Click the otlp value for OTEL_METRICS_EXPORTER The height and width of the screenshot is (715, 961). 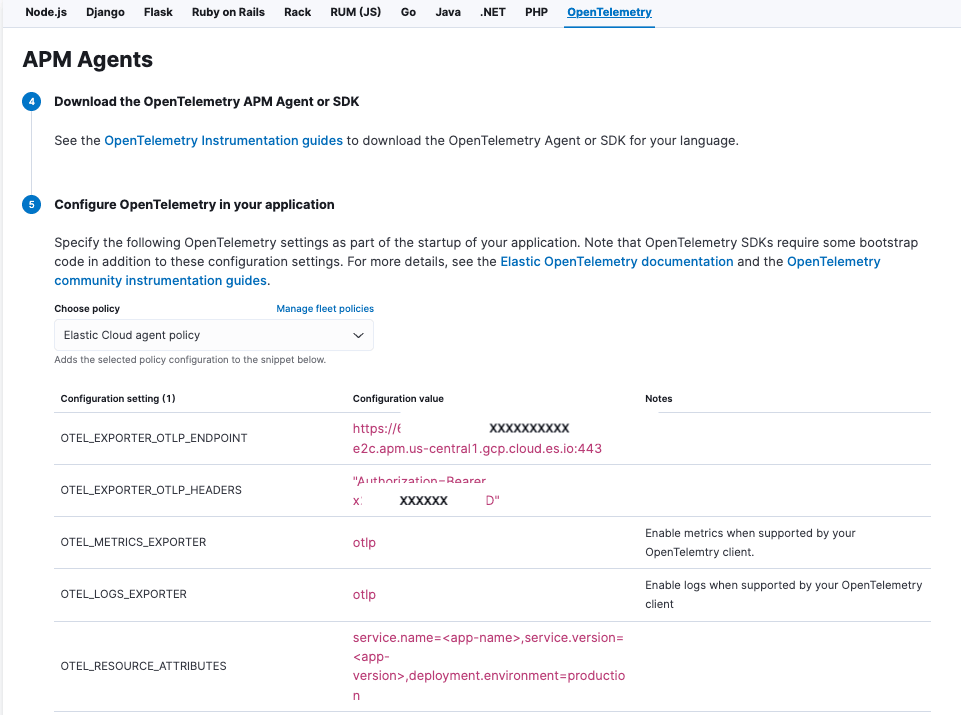(364, 542)
